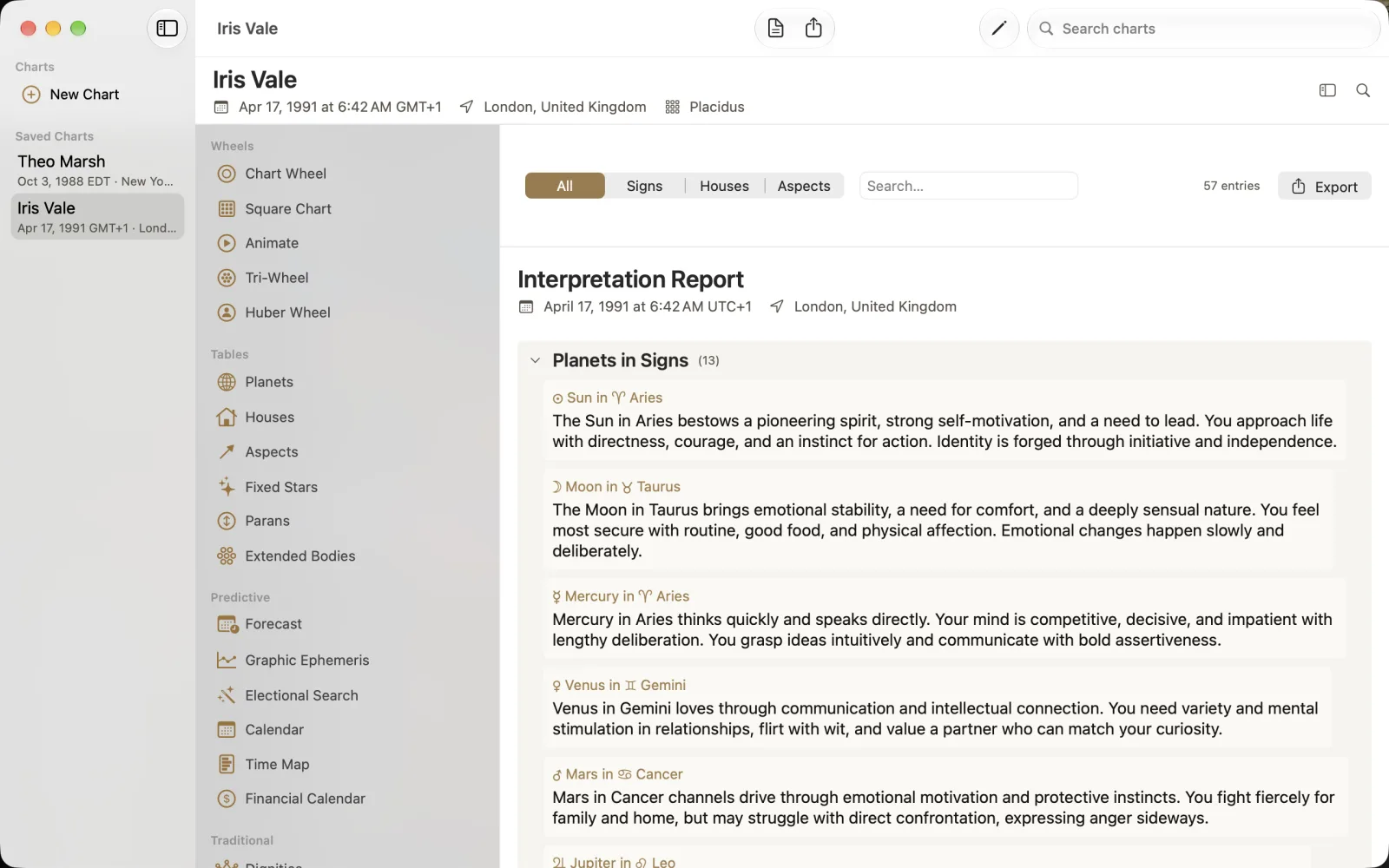
Task: Click the share icon in toolbar
Action: (813, 29)
